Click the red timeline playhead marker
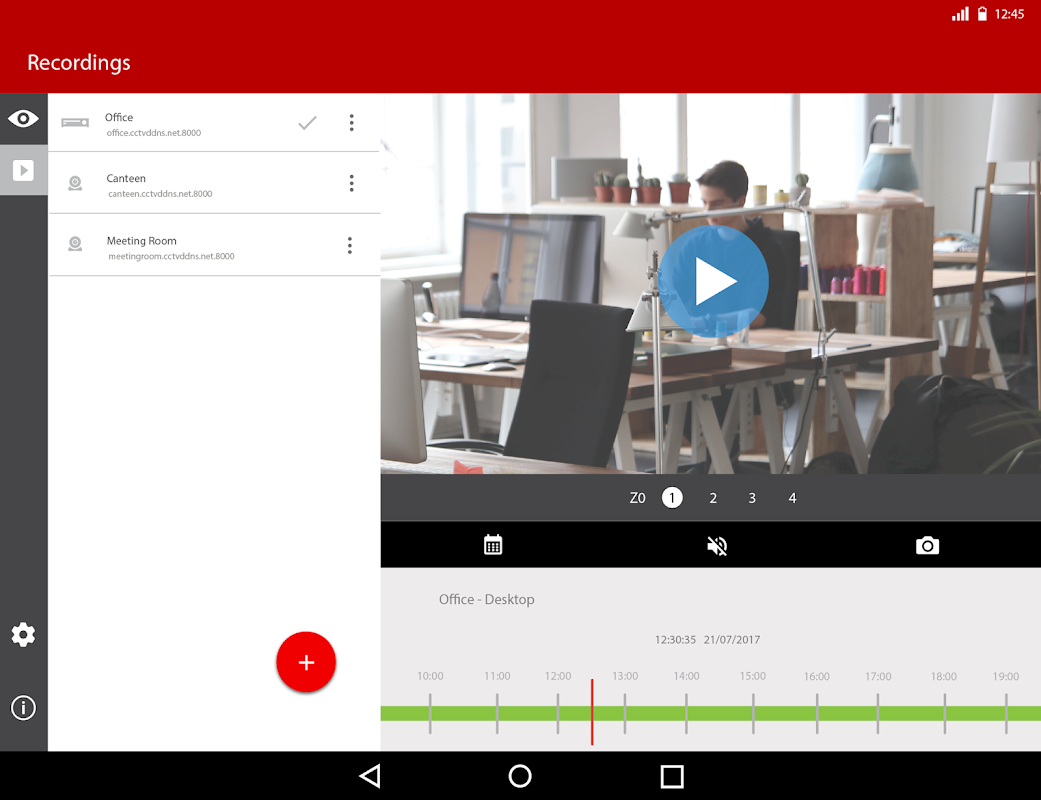Viewport: 1041px width, 800px height. pyautogui.click(x=592, y=712)
